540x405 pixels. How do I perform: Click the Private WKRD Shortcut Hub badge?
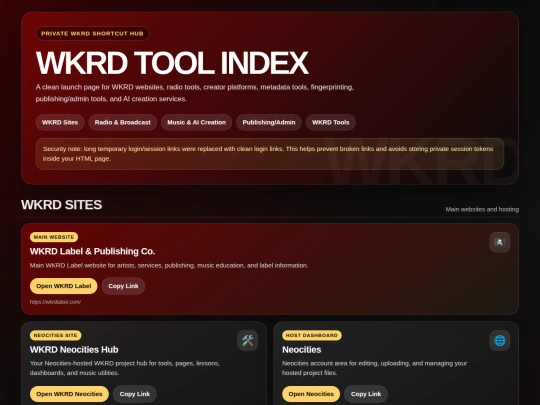(92, 33)
